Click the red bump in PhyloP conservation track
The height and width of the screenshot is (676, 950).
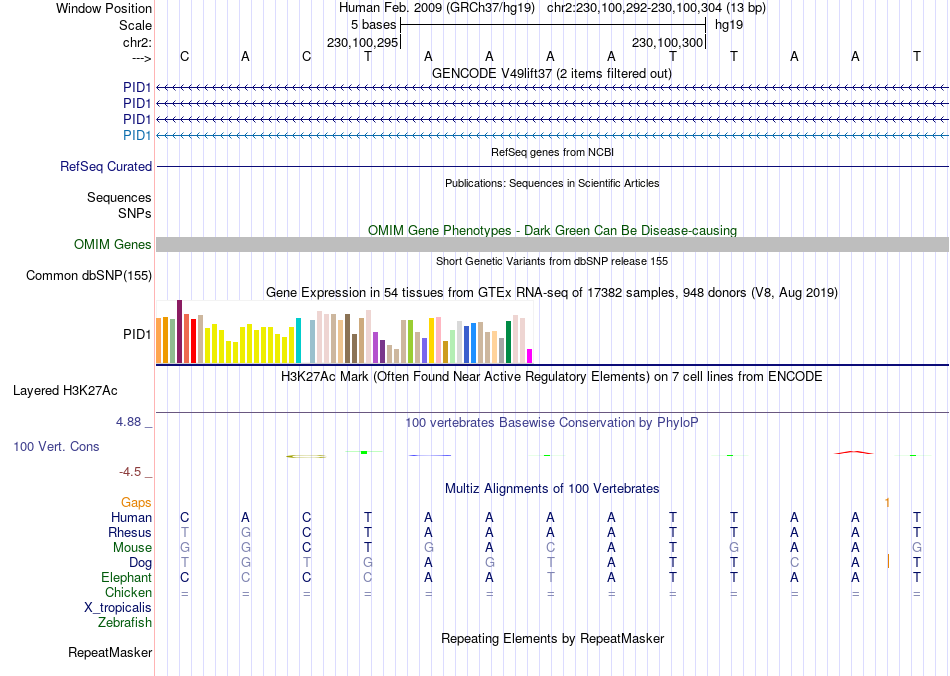[854, 452]
